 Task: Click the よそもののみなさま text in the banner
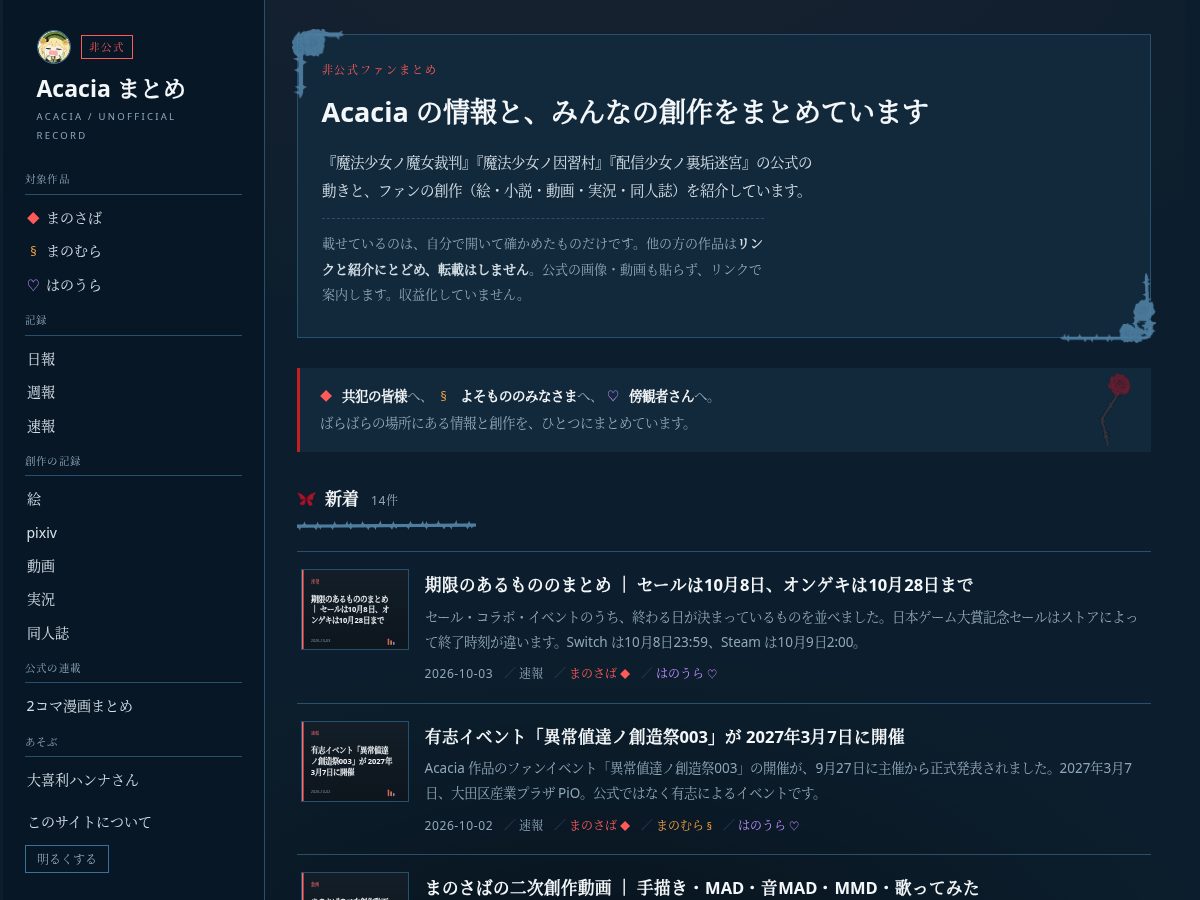point(519,396)
